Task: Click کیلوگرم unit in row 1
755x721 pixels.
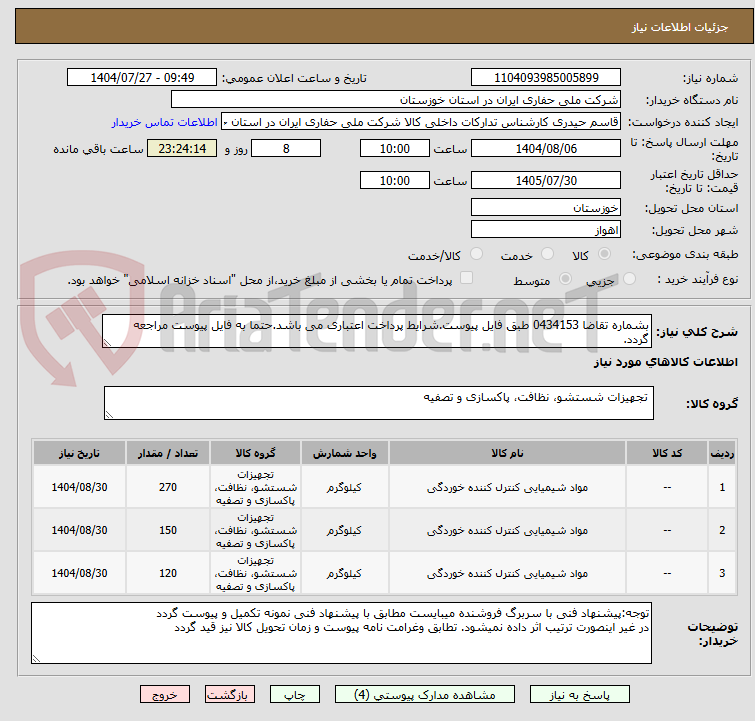Action: click(345, 487)
